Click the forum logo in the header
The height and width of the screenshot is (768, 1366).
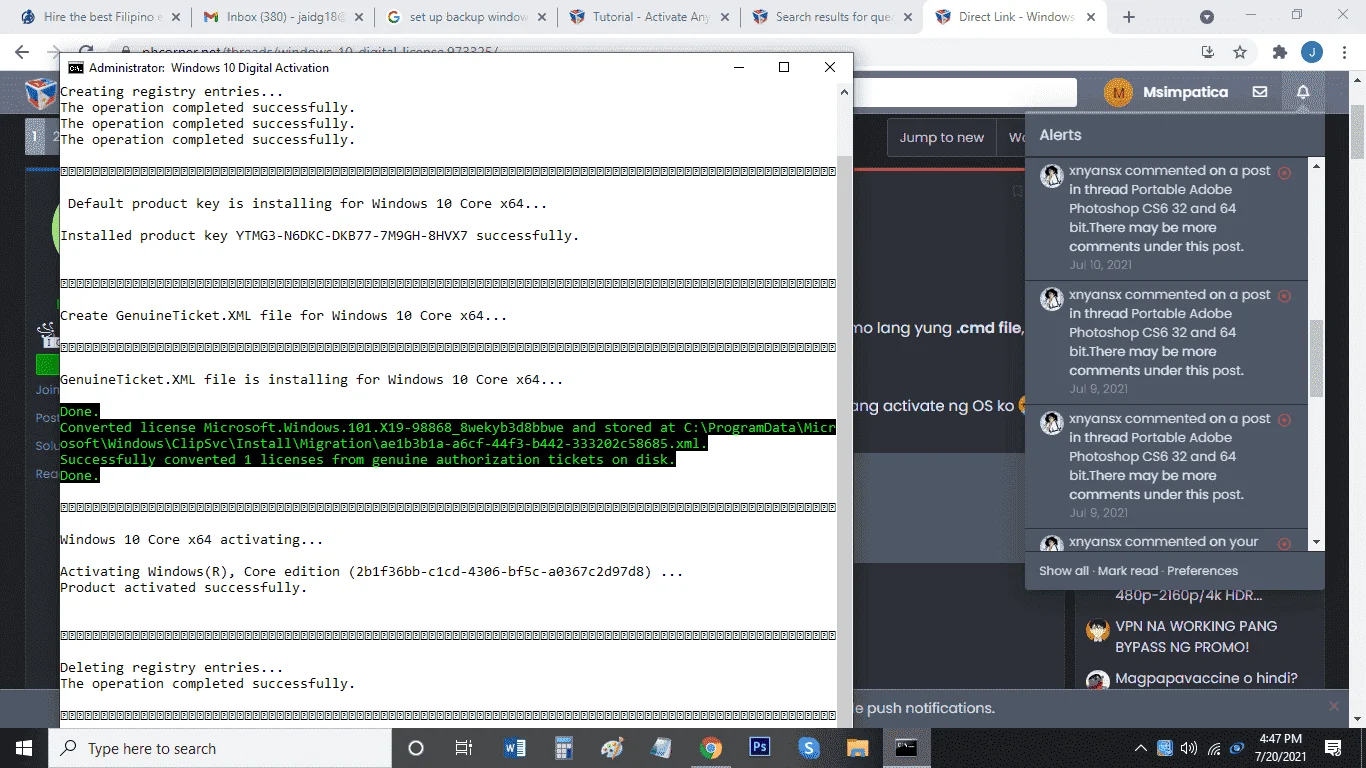click(x=41, y=94)
